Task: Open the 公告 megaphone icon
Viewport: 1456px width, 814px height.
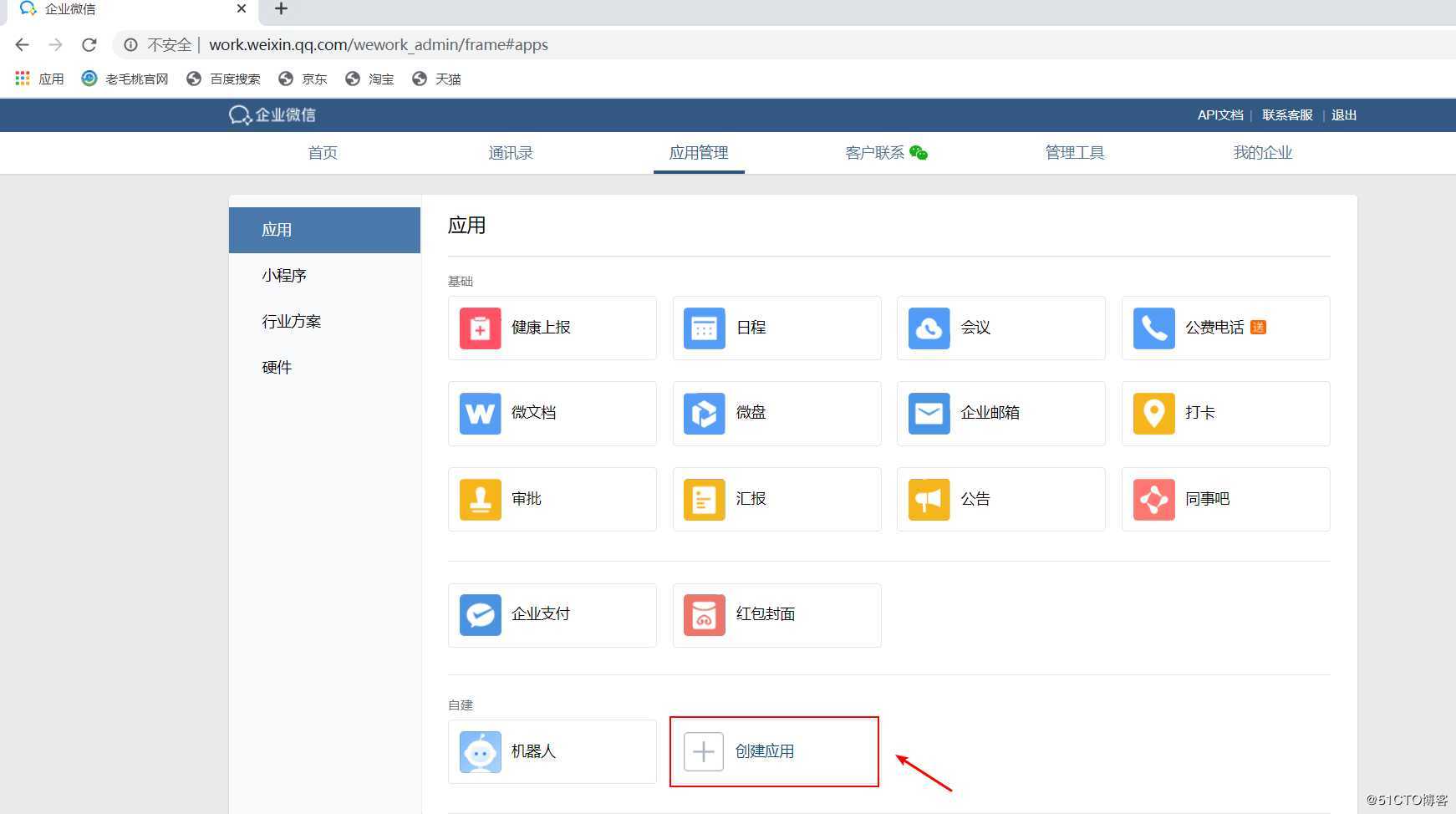Action: [929, 500]
